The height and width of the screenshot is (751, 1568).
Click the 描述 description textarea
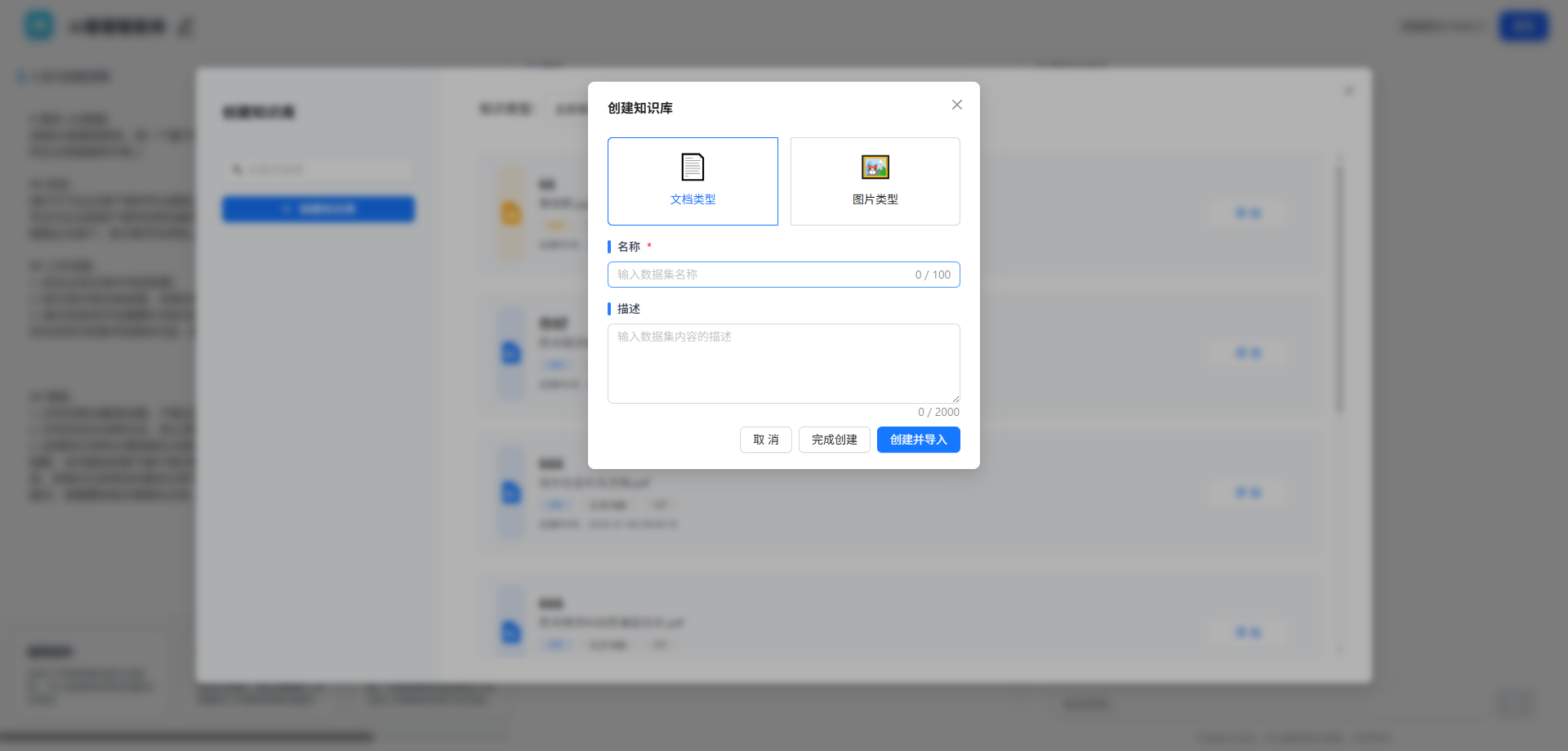783,363
